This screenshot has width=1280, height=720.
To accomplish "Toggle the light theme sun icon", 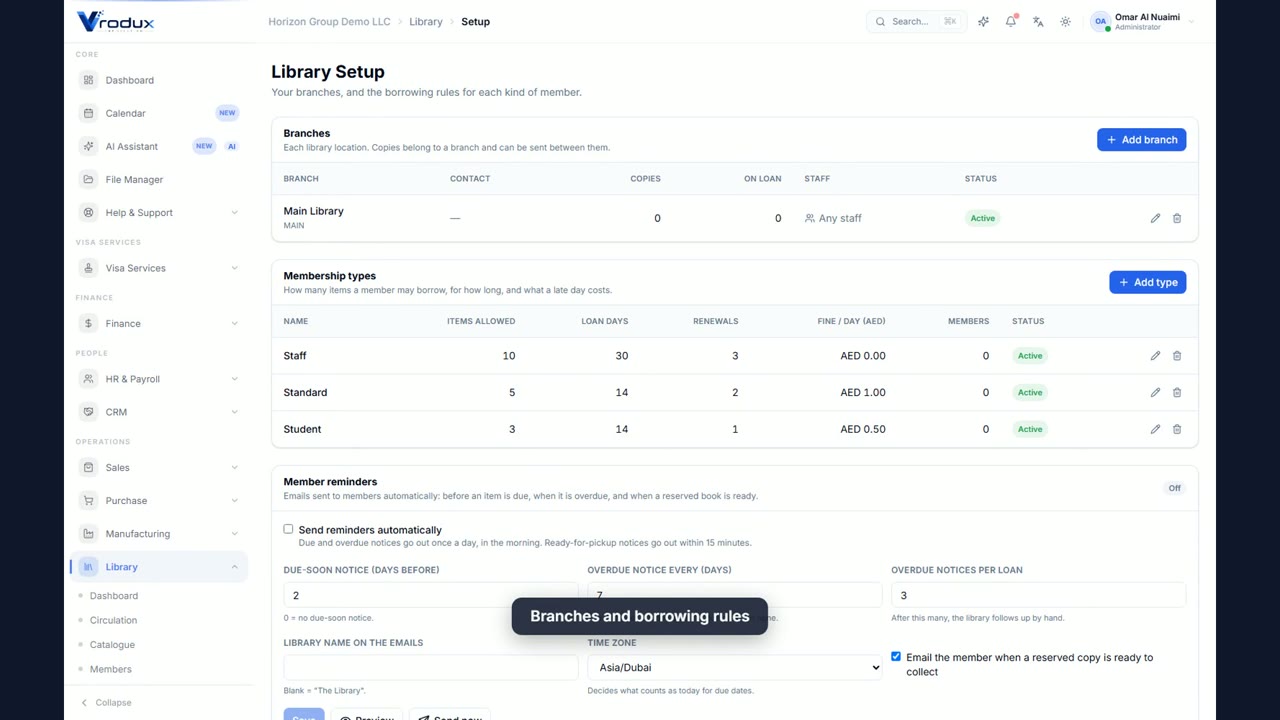I will (1065, 21).
